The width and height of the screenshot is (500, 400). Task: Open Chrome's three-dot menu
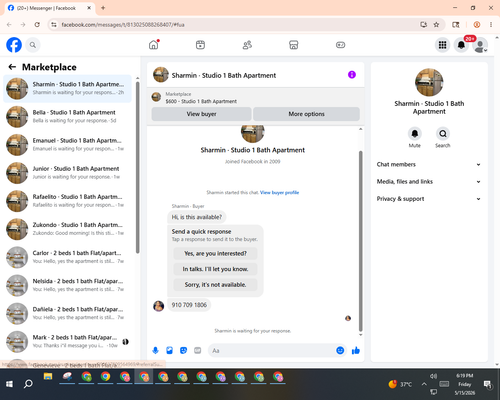coord(491,25)
